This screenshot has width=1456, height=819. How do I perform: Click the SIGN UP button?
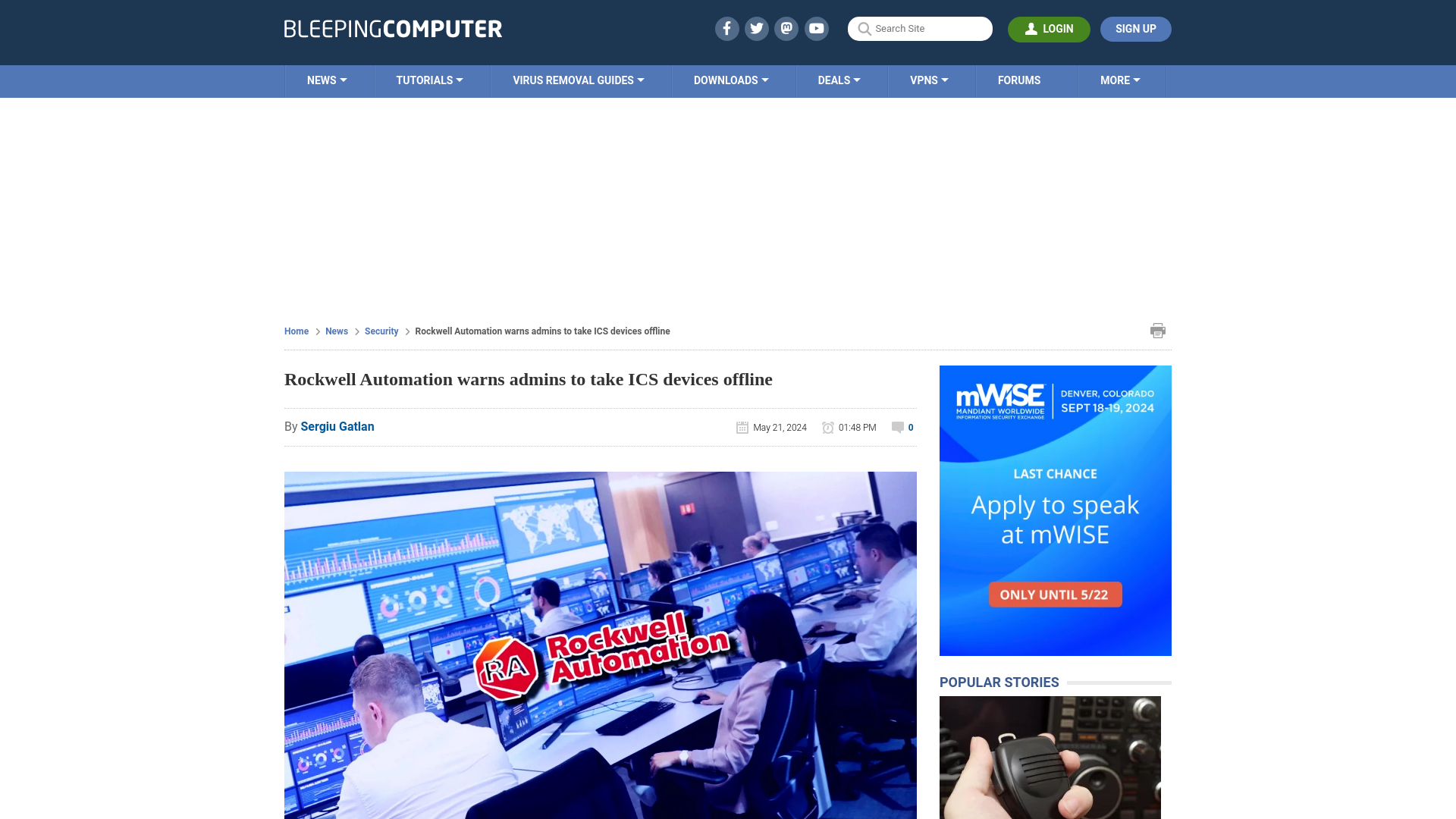1136,29
